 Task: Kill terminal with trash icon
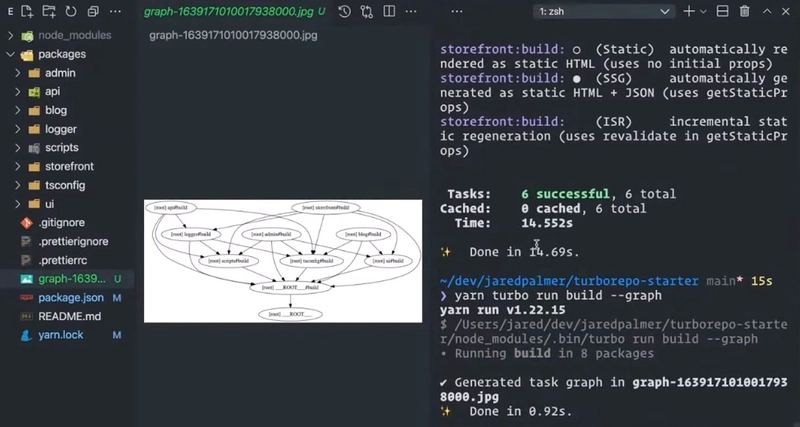(745, 11)
